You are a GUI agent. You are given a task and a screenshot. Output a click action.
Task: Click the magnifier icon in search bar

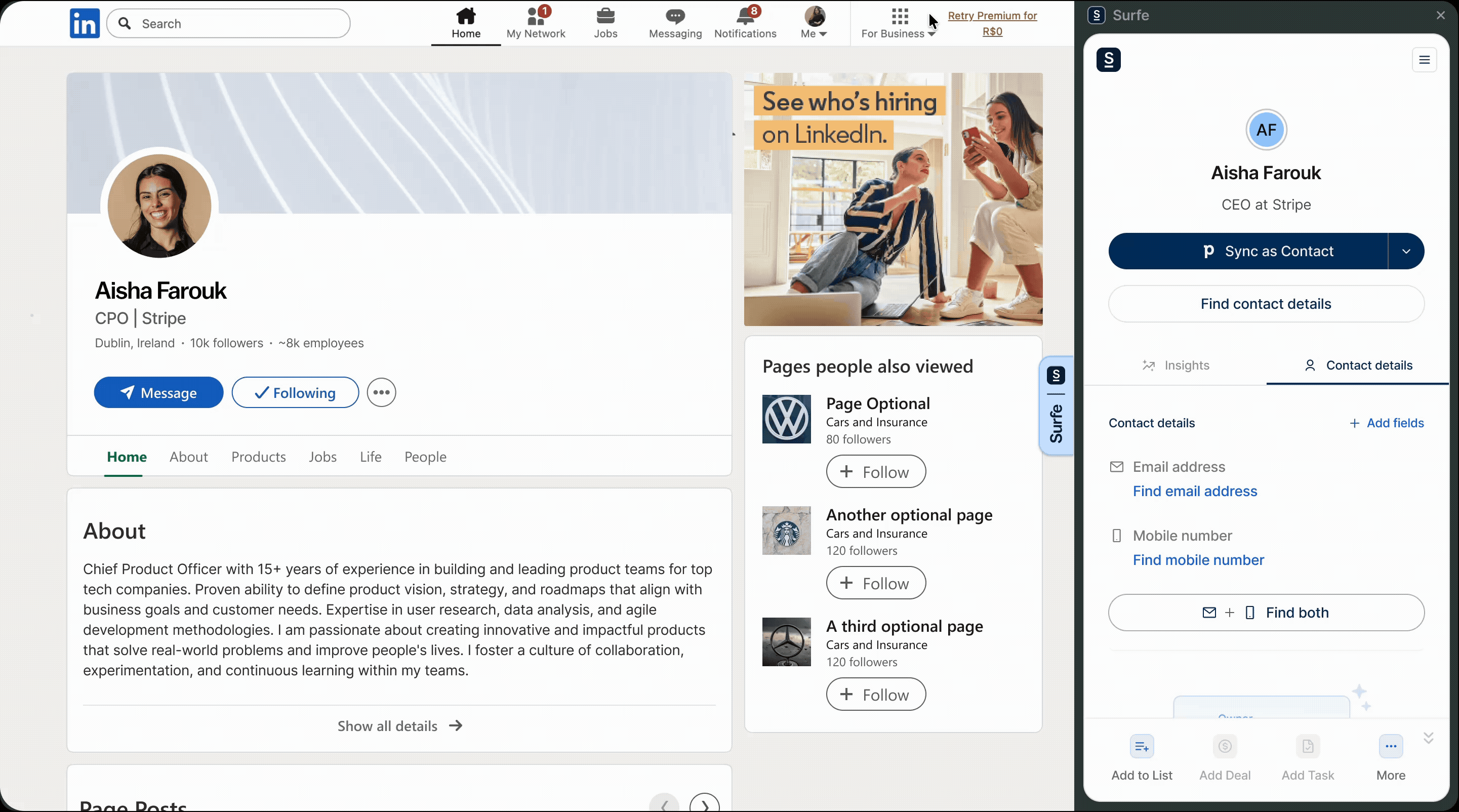tap(125, 23)
